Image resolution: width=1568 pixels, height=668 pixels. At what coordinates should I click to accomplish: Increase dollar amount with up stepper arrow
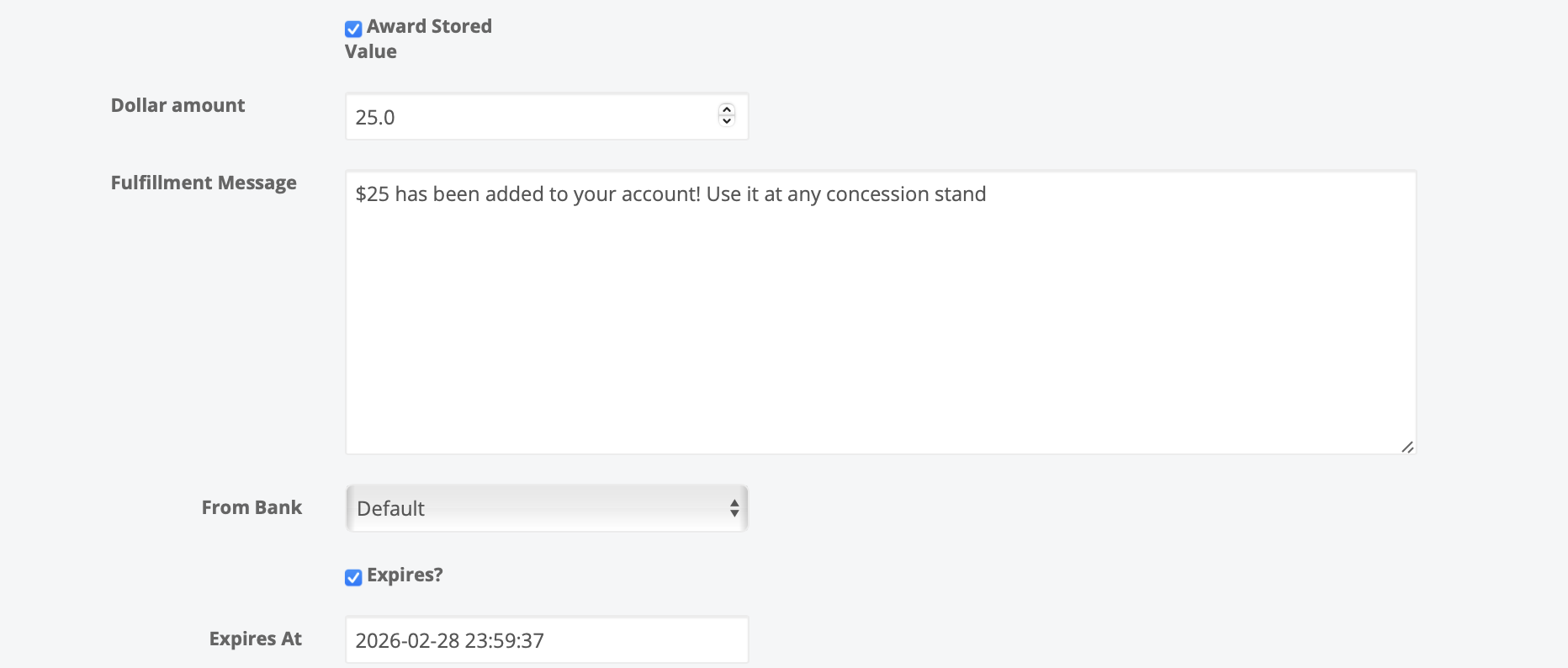727,109
